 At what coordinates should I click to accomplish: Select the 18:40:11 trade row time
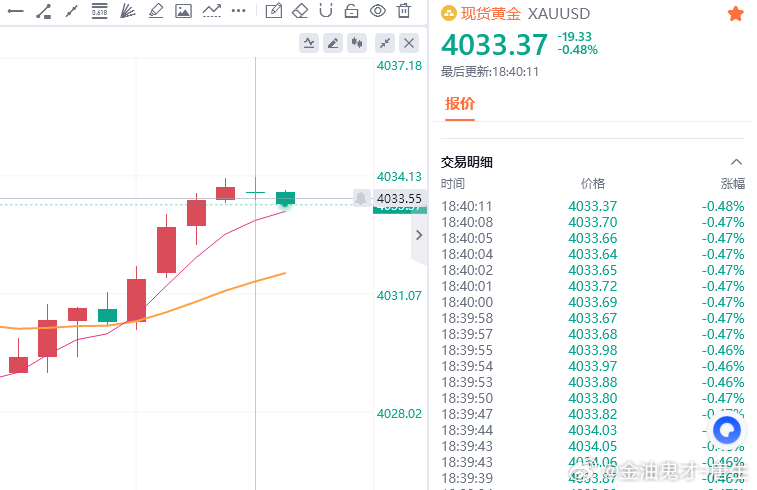point(467,206)
